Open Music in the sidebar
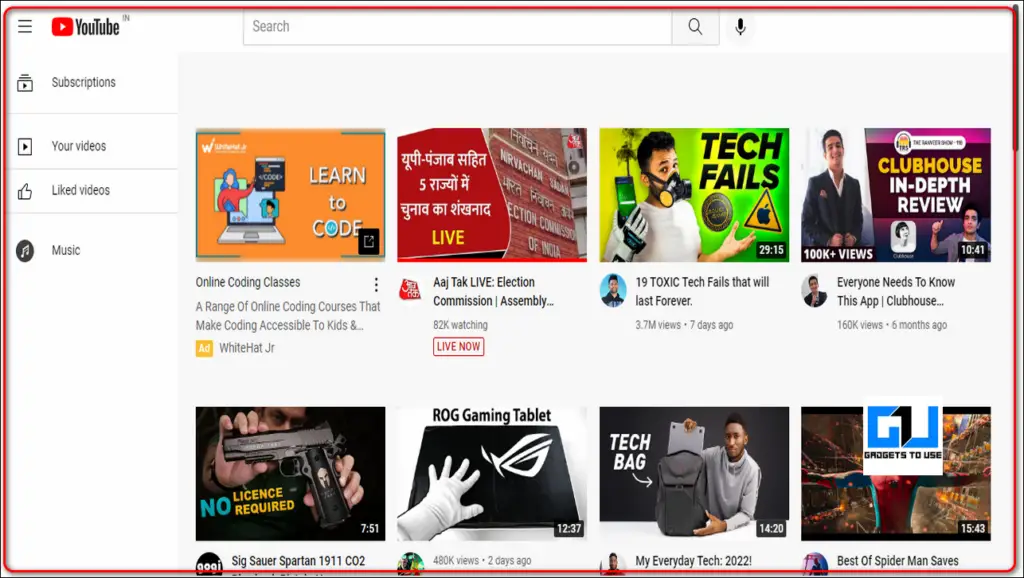 click(66, 250)
